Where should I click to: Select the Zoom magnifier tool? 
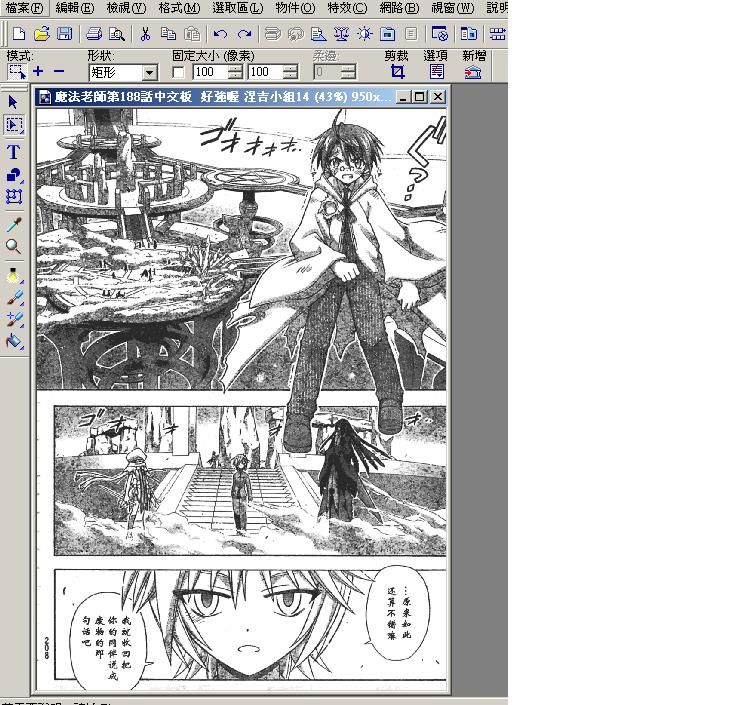(13, 247)
